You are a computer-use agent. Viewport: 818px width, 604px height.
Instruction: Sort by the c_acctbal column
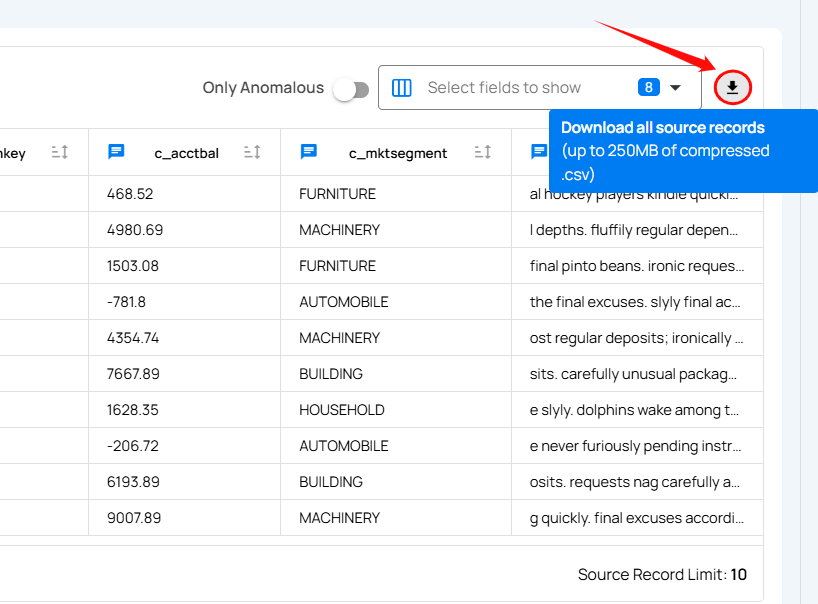(252, 152)
